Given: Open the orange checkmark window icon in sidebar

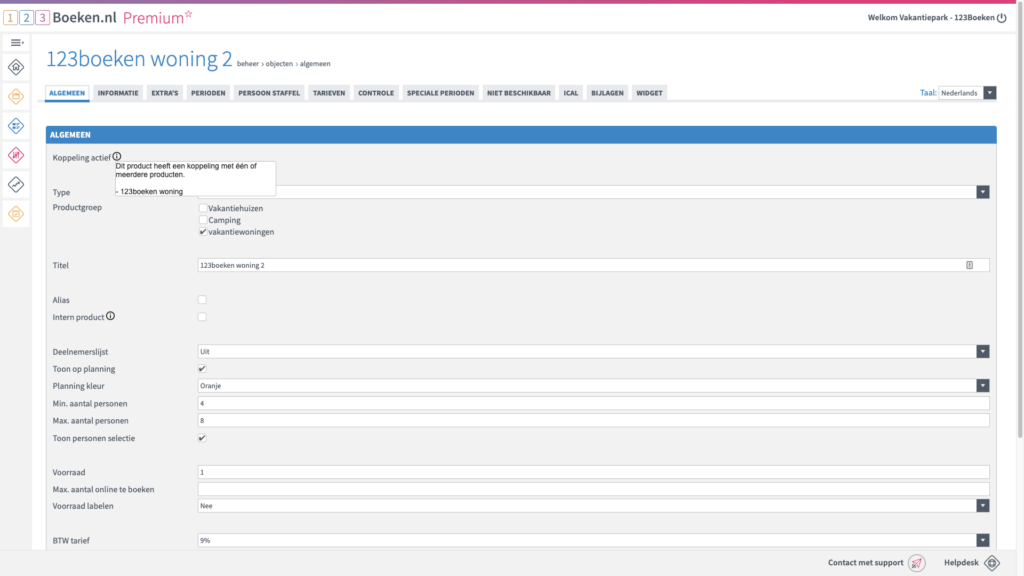Looking at the screenshot, I should 16,214.
